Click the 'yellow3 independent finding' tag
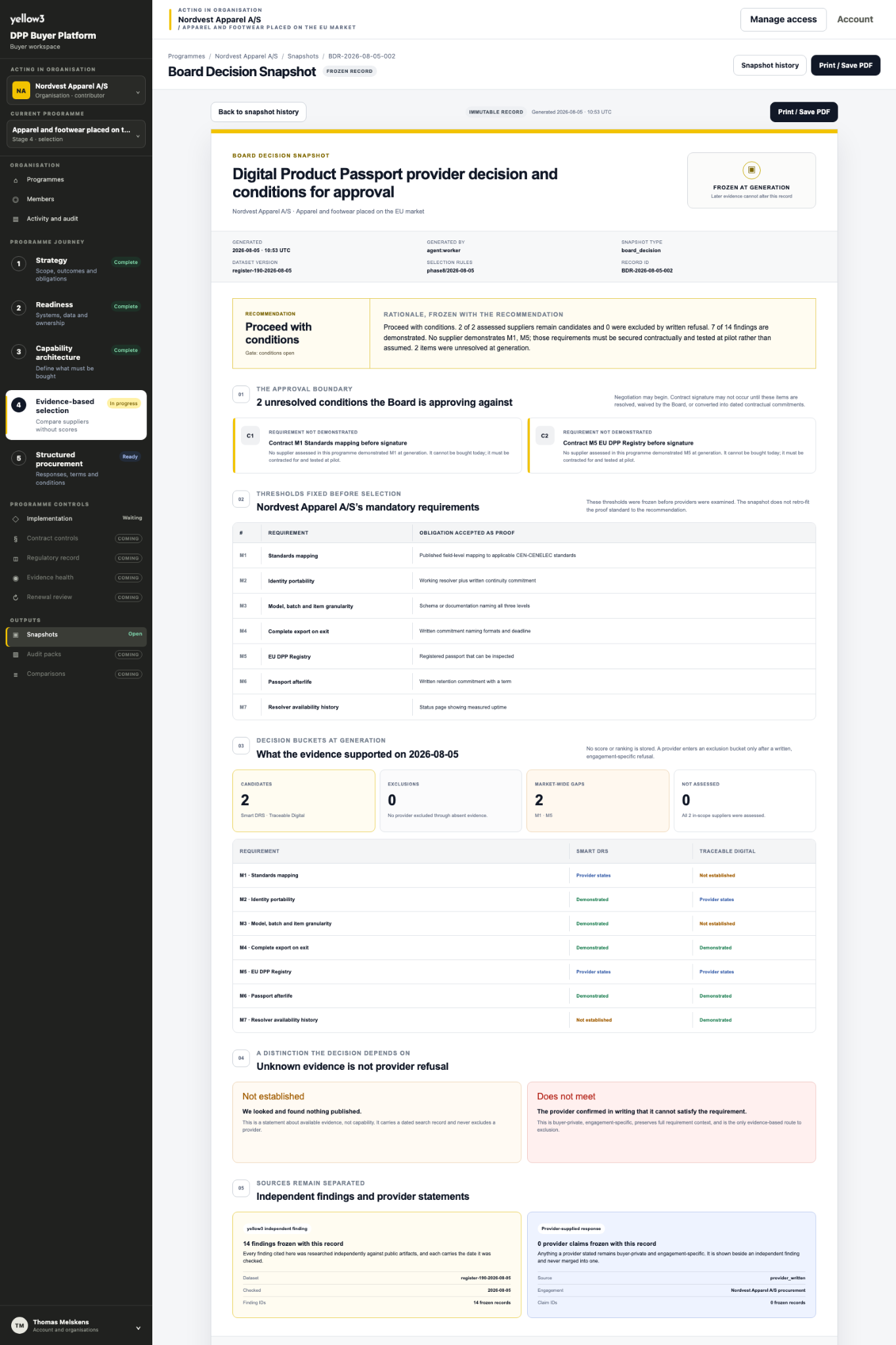 [277, 1228]
